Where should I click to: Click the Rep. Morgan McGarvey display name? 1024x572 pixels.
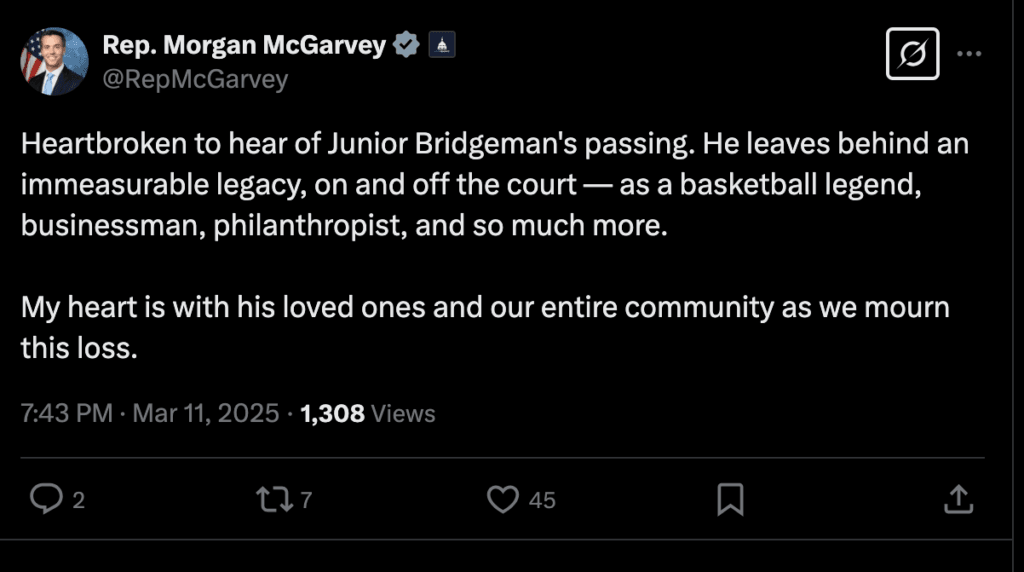tap(244, 45)
